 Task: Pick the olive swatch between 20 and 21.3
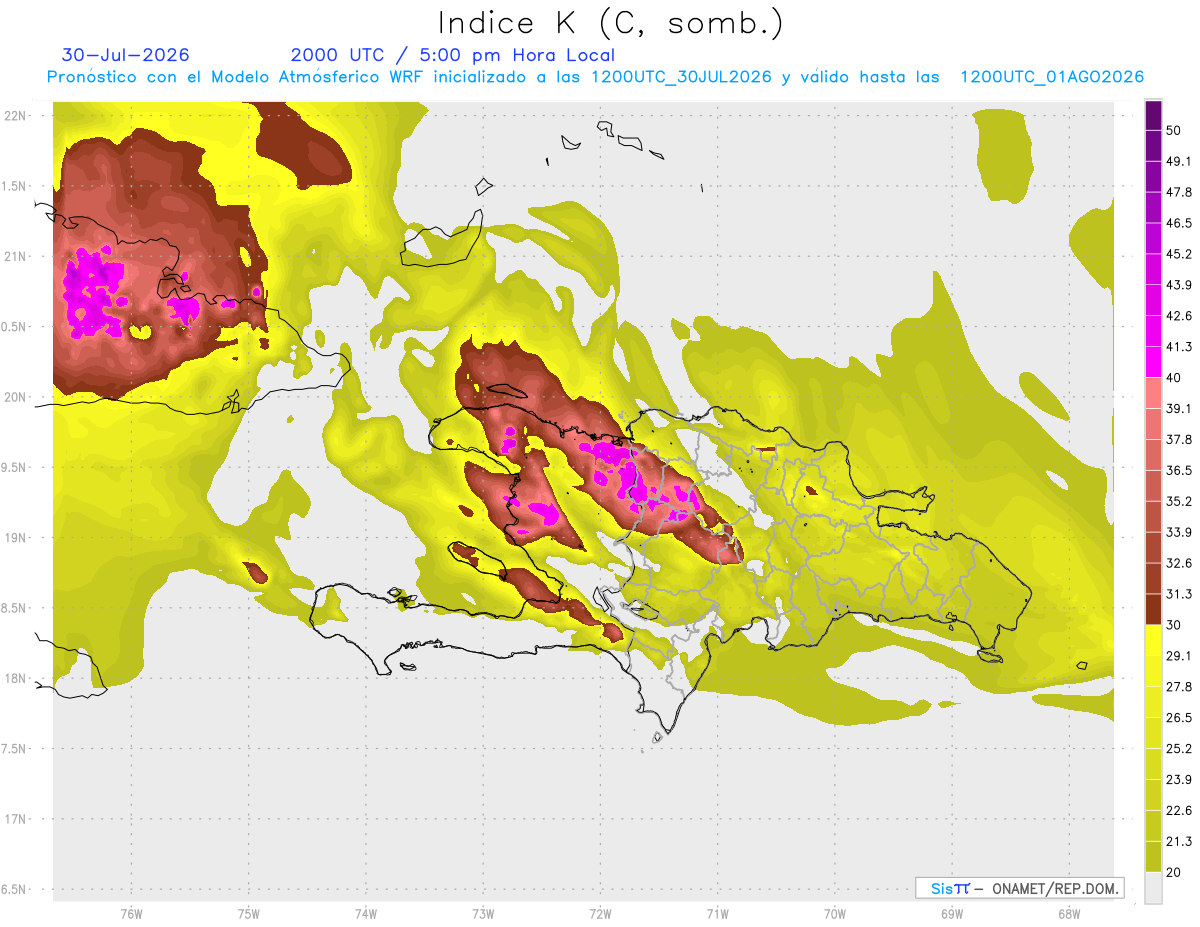coord(1153,856)
